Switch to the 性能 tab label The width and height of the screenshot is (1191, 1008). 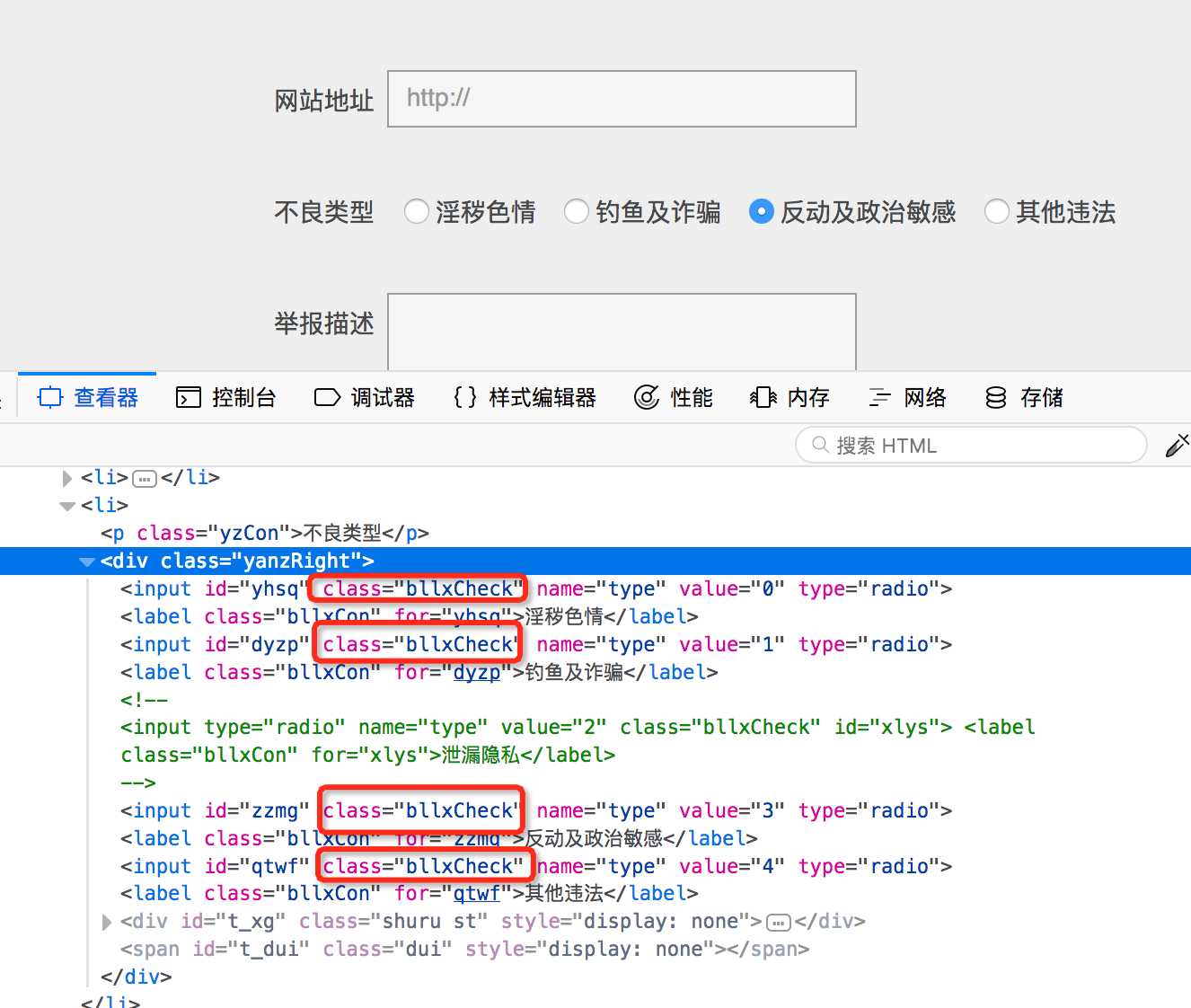pyautogui.click(x=692, y=397)
